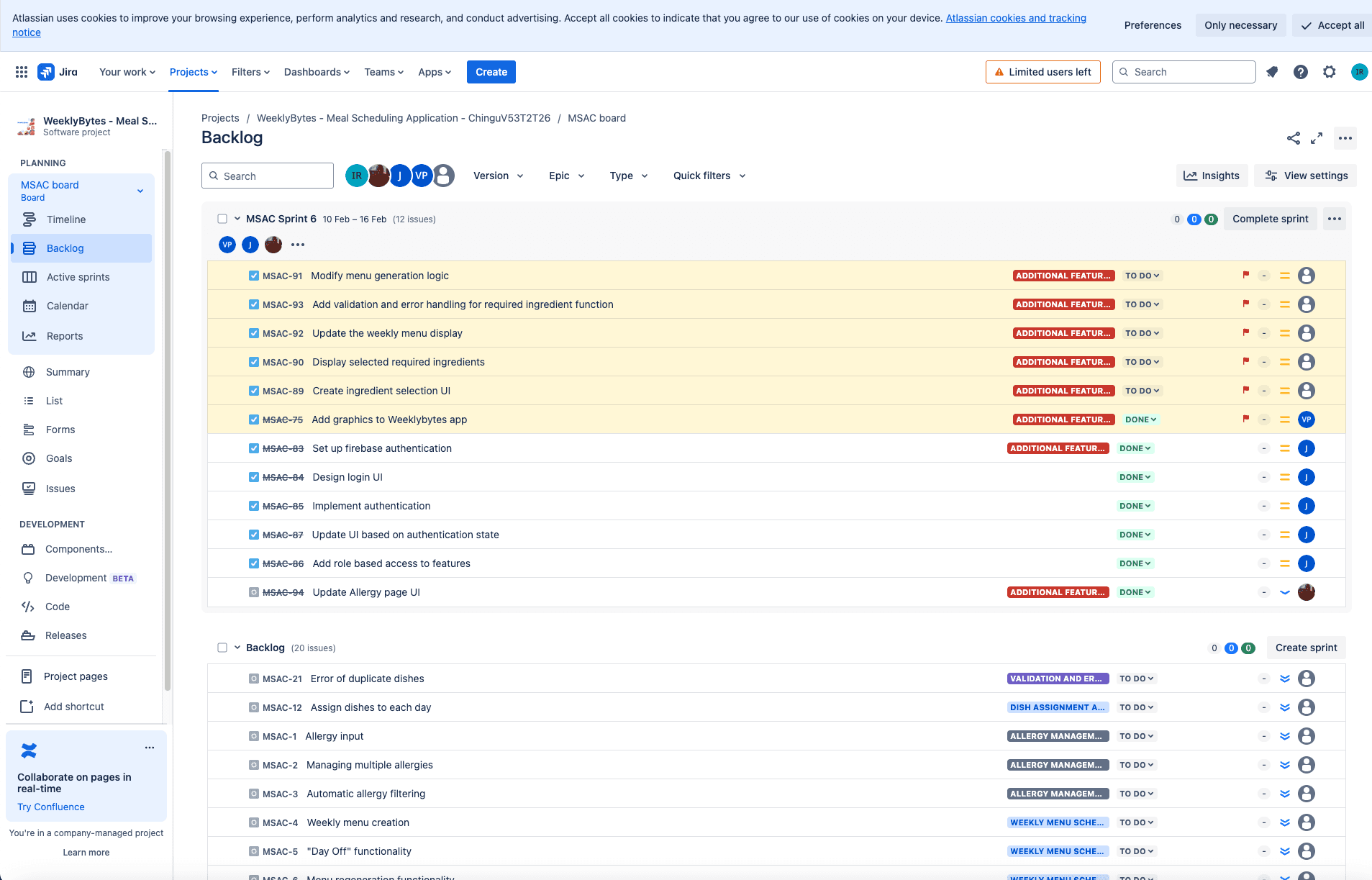Toggle the Backlog section select-all checkbox
This screenshot has height=880, width=1372.
[x=222, y=648]
